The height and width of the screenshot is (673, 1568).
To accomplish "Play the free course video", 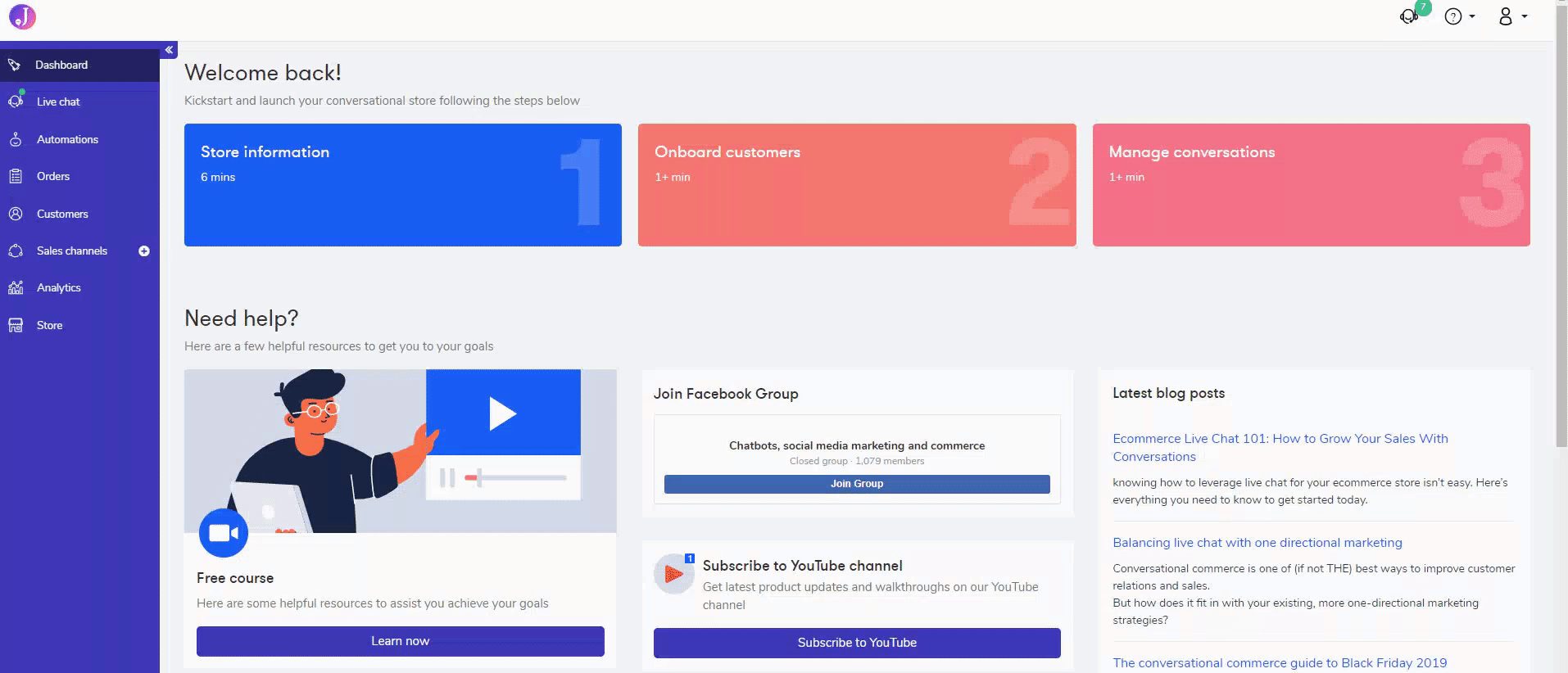I will click(x=502, y=413).
